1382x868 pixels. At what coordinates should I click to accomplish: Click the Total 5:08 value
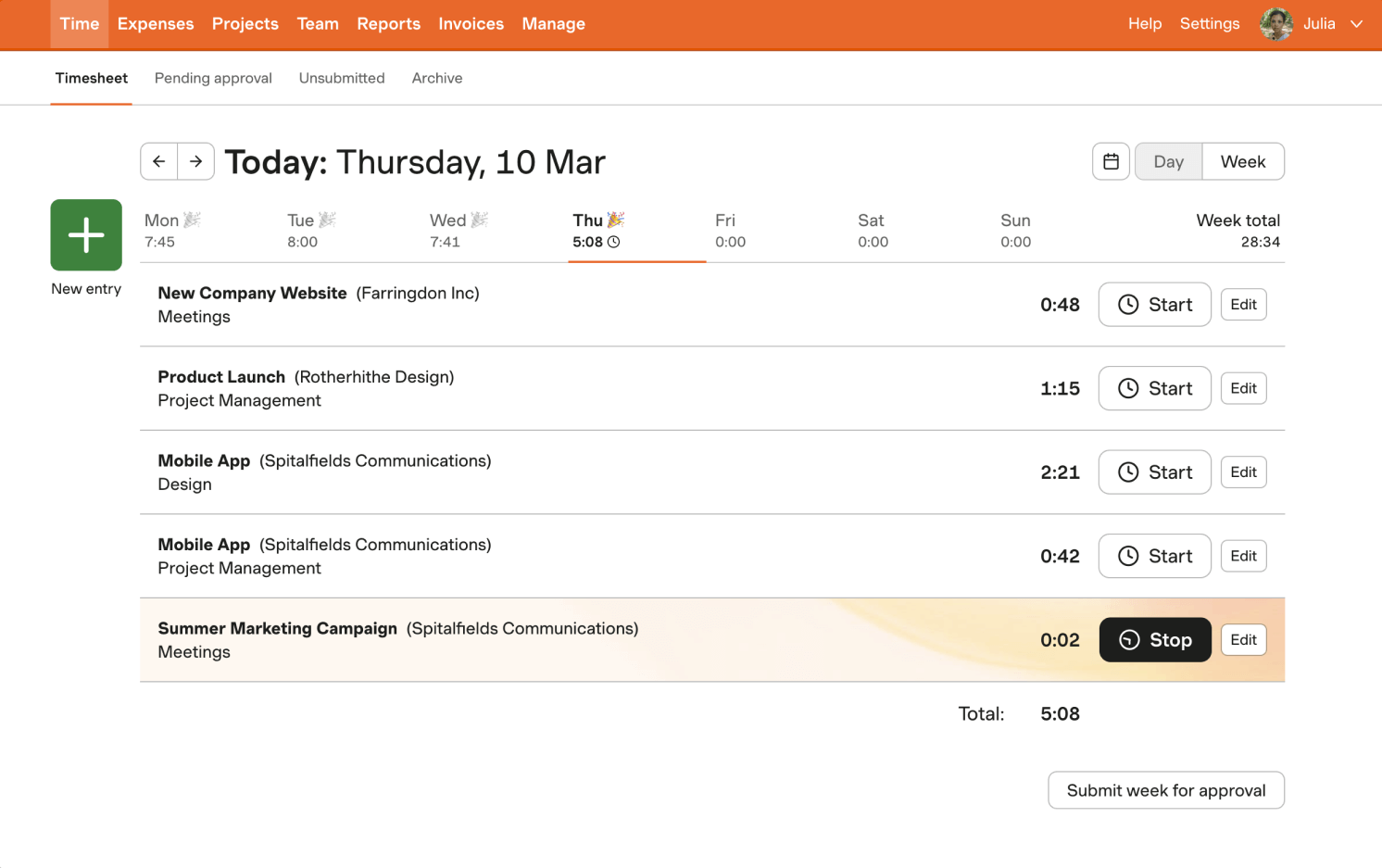1060,714
